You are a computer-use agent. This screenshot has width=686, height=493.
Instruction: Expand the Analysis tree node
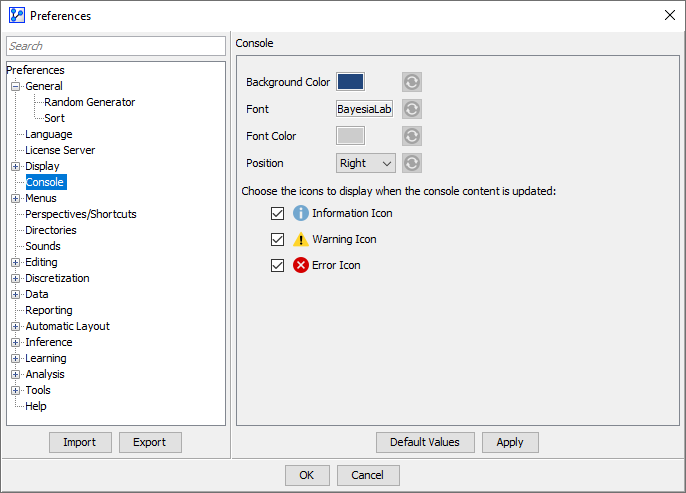pos(15,374)
